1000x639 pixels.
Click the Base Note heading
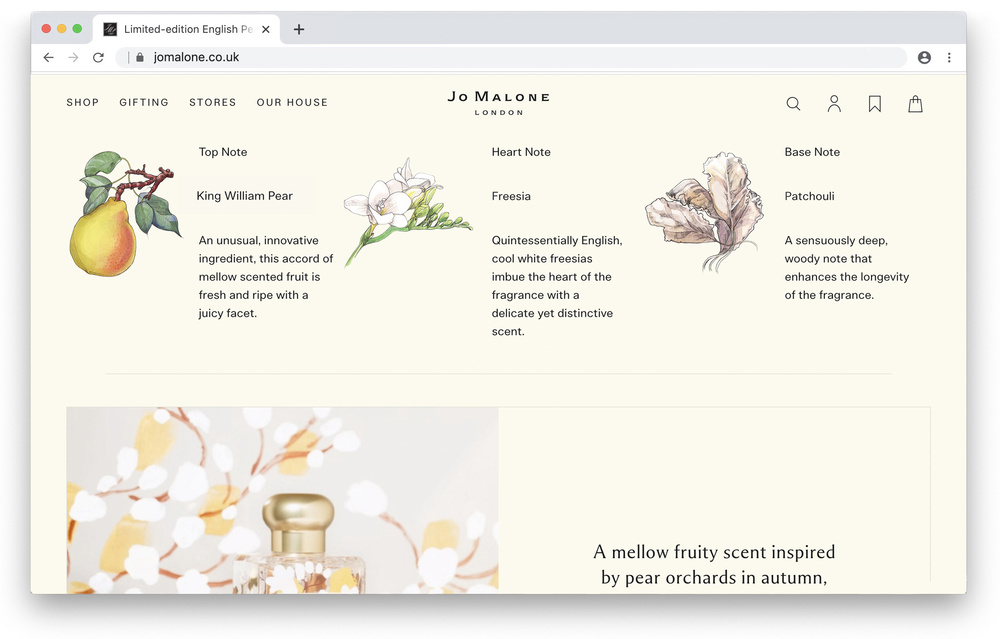(x=812, y=152)
